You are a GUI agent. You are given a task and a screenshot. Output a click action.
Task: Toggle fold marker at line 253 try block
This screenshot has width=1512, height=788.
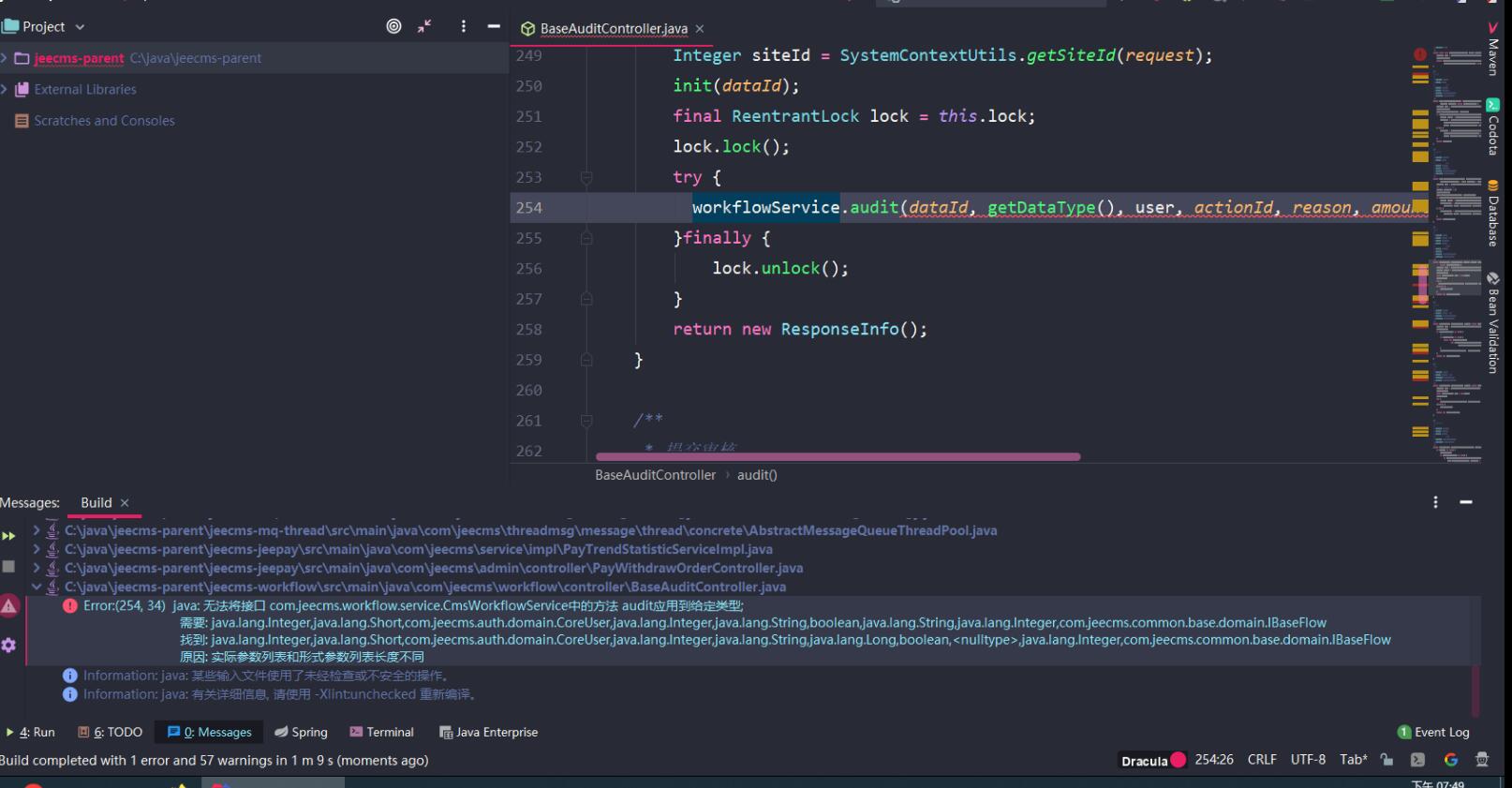tap(586, 177)
